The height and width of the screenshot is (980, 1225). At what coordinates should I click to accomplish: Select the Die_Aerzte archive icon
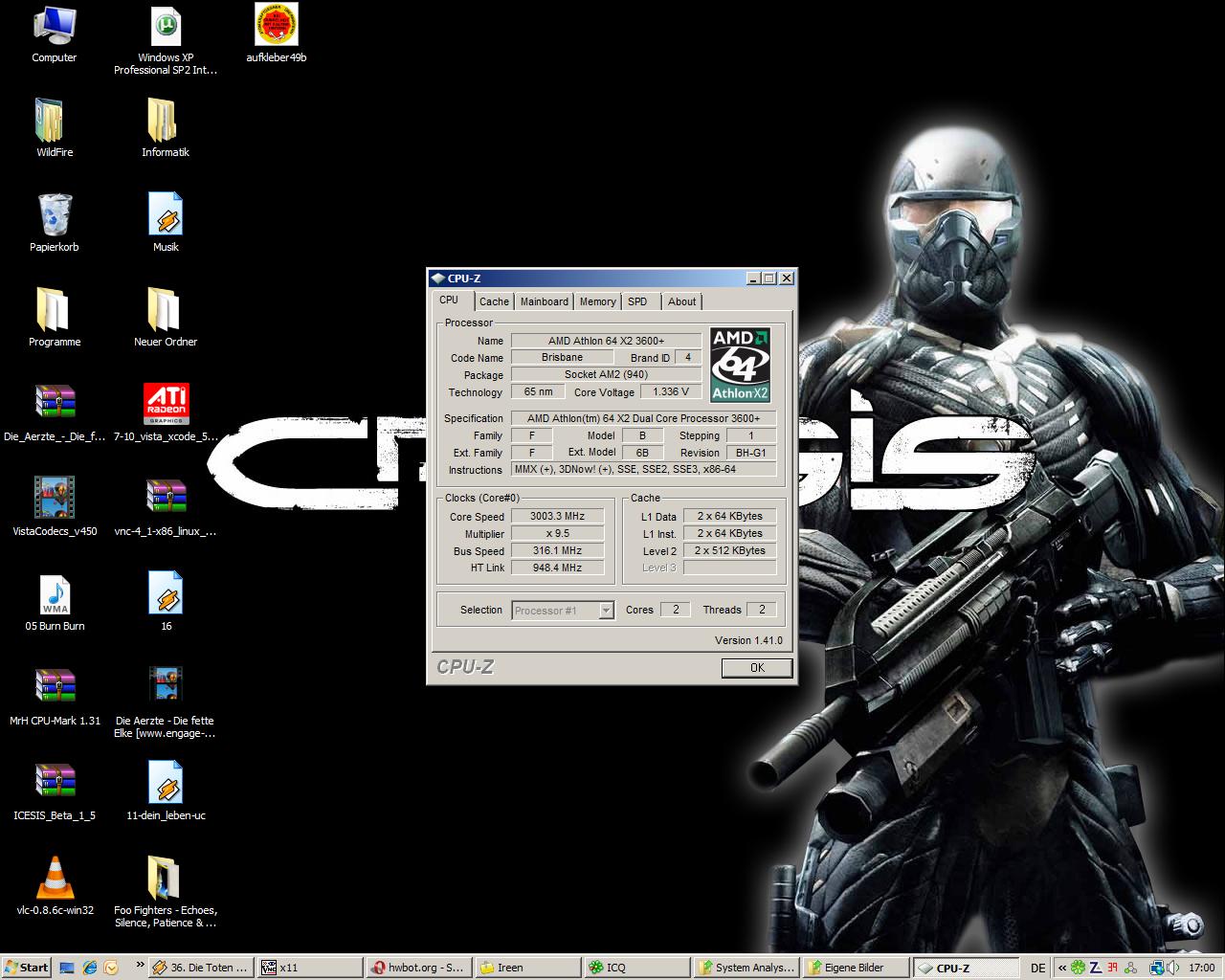click(55, 412)
